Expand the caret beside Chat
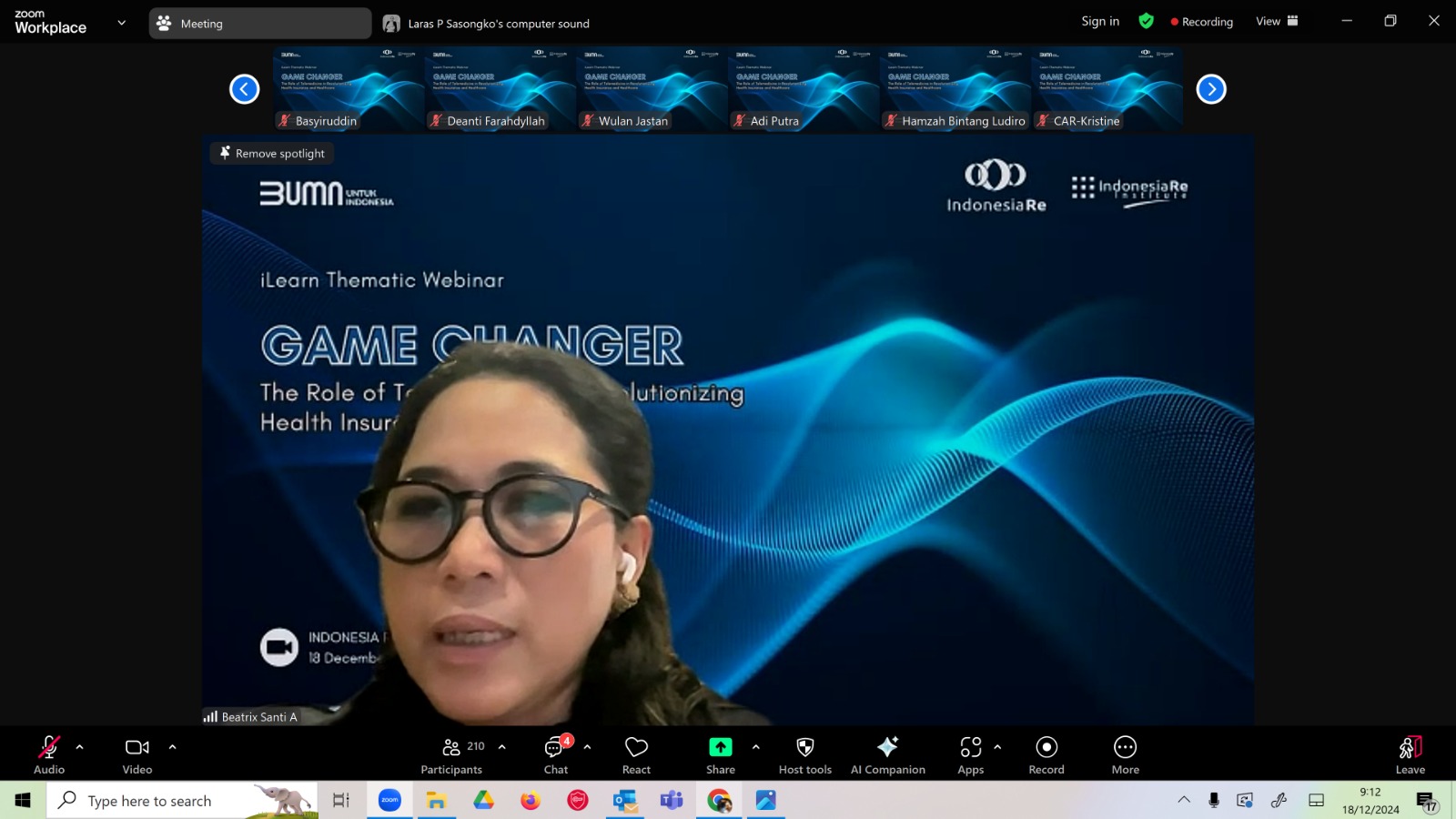The width and height of the screenshot is (1456, 819). point(588,747)
